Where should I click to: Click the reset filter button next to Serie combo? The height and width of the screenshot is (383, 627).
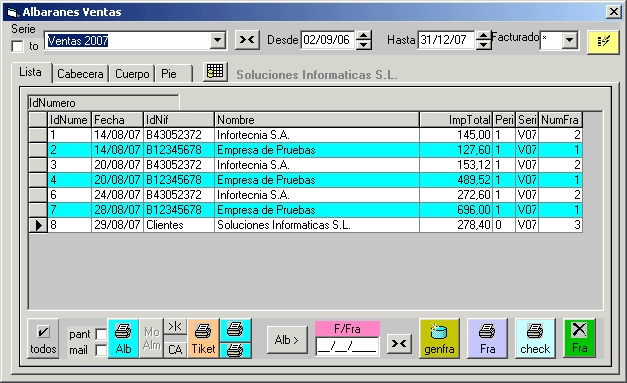tap(247, 40)
